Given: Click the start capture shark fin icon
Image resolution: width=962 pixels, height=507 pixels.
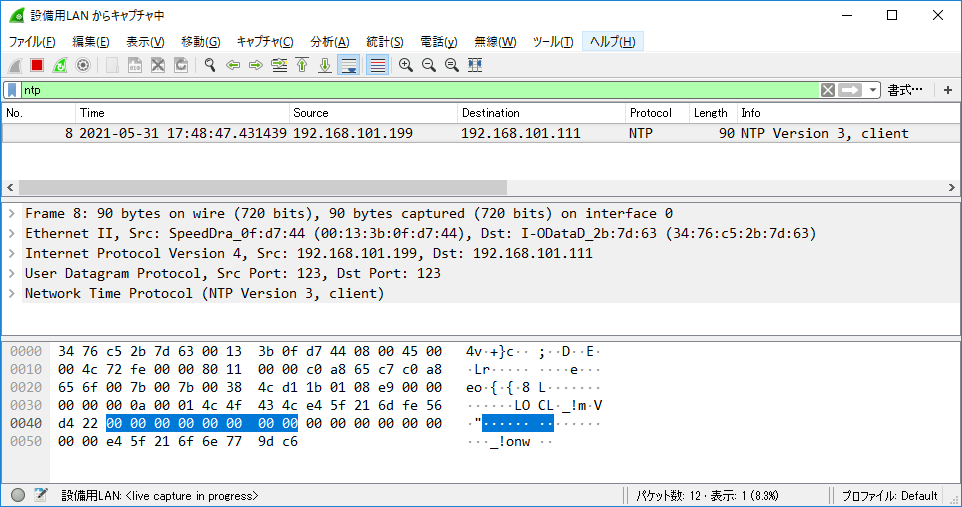Looking at the screenshot, I should pyautogui.click(x=15, y=65).
